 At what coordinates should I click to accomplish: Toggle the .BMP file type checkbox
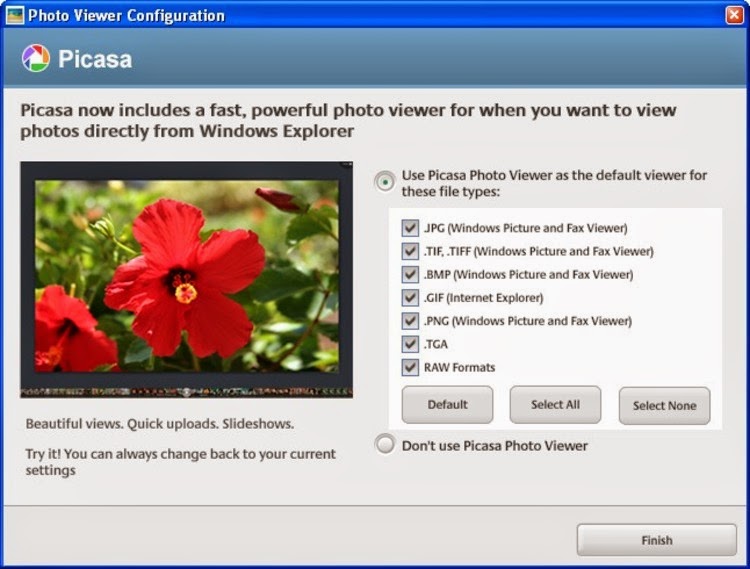tap(410, 274)
